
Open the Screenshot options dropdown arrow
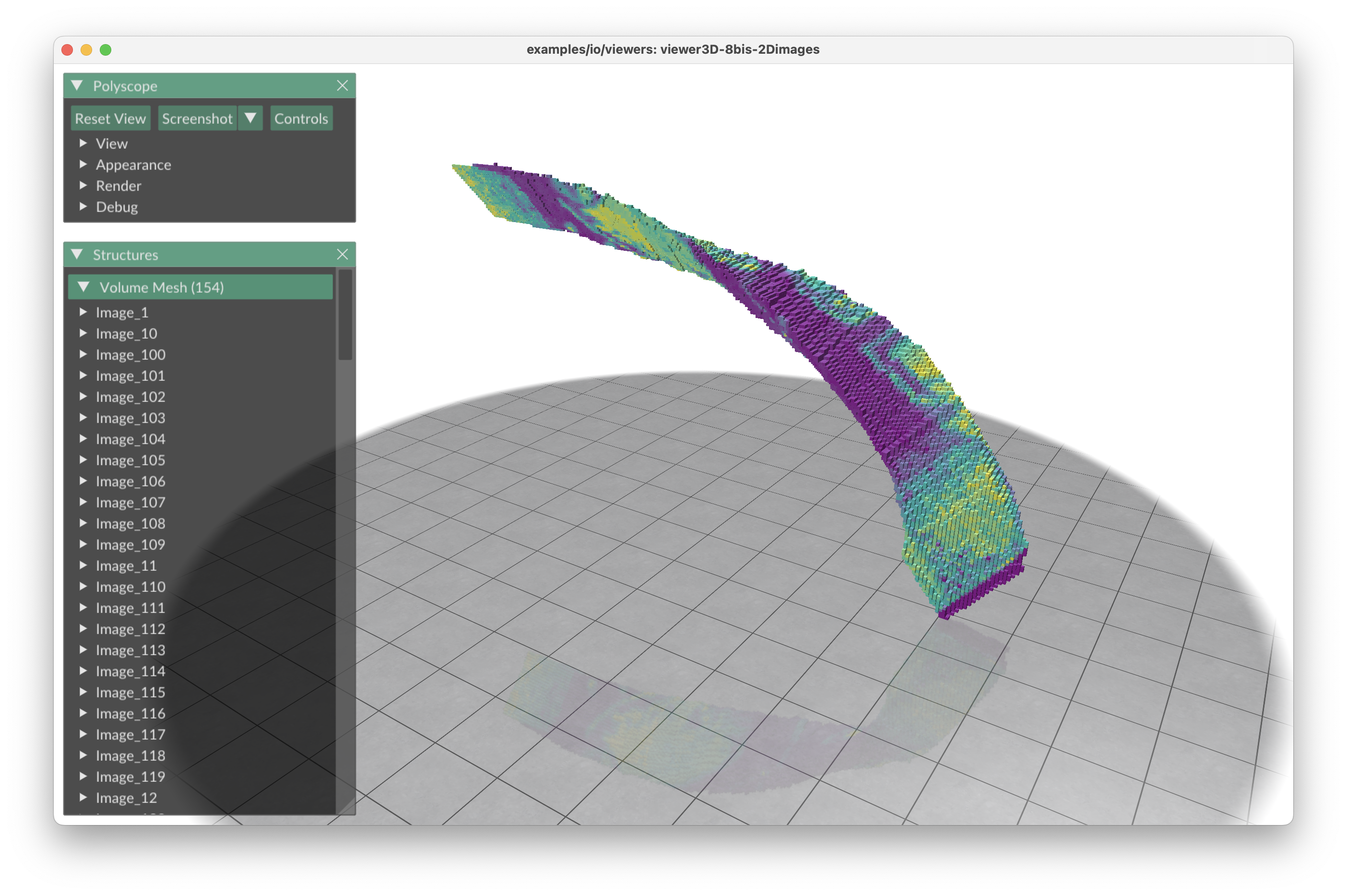click(x=250, y=118)
